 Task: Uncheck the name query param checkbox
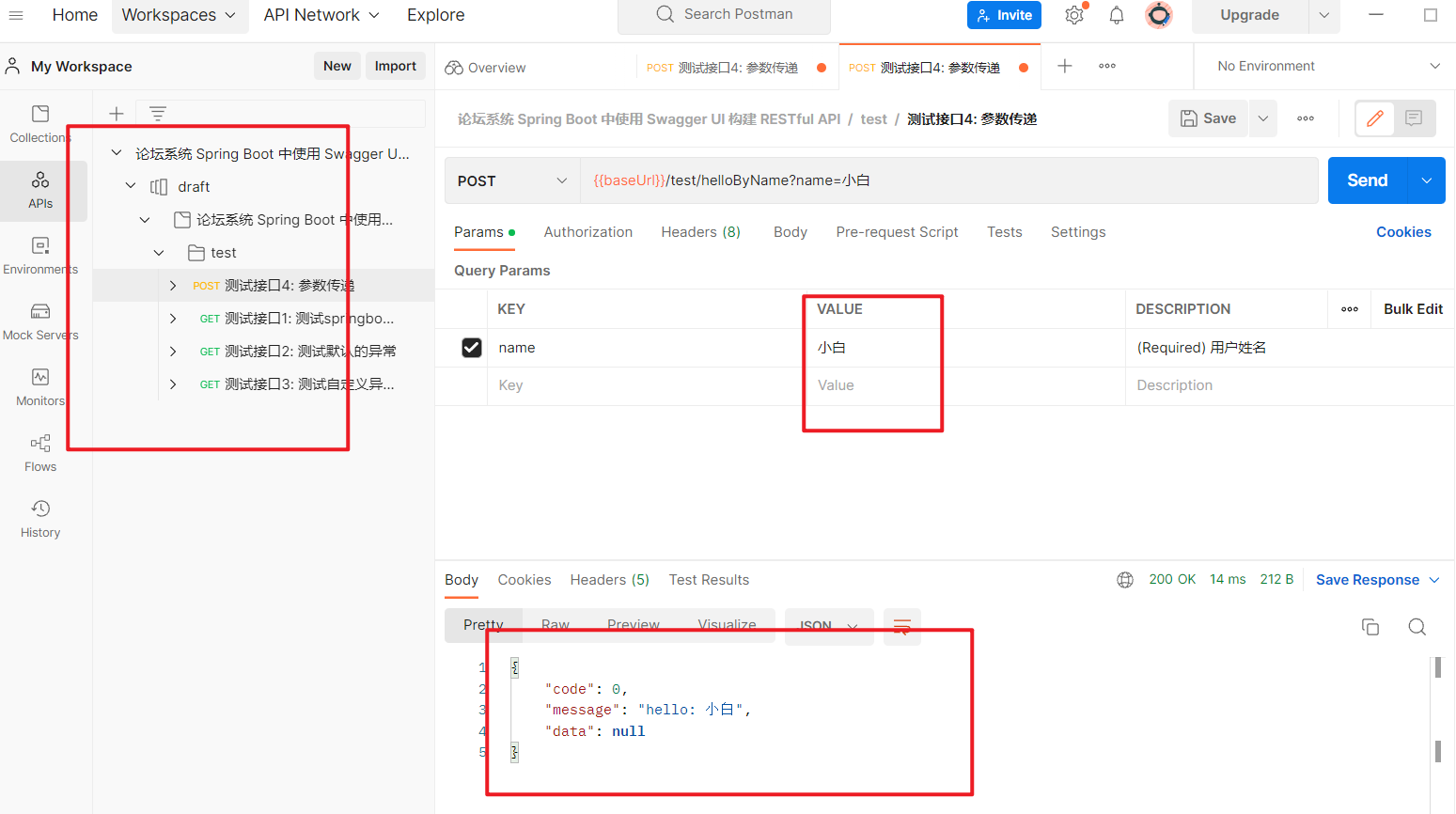pyautogui.click(x=472, y=348)
